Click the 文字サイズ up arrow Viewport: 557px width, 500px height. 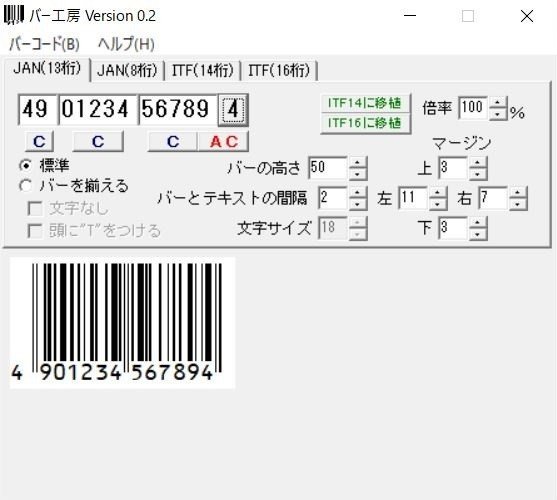pos(358,222)
